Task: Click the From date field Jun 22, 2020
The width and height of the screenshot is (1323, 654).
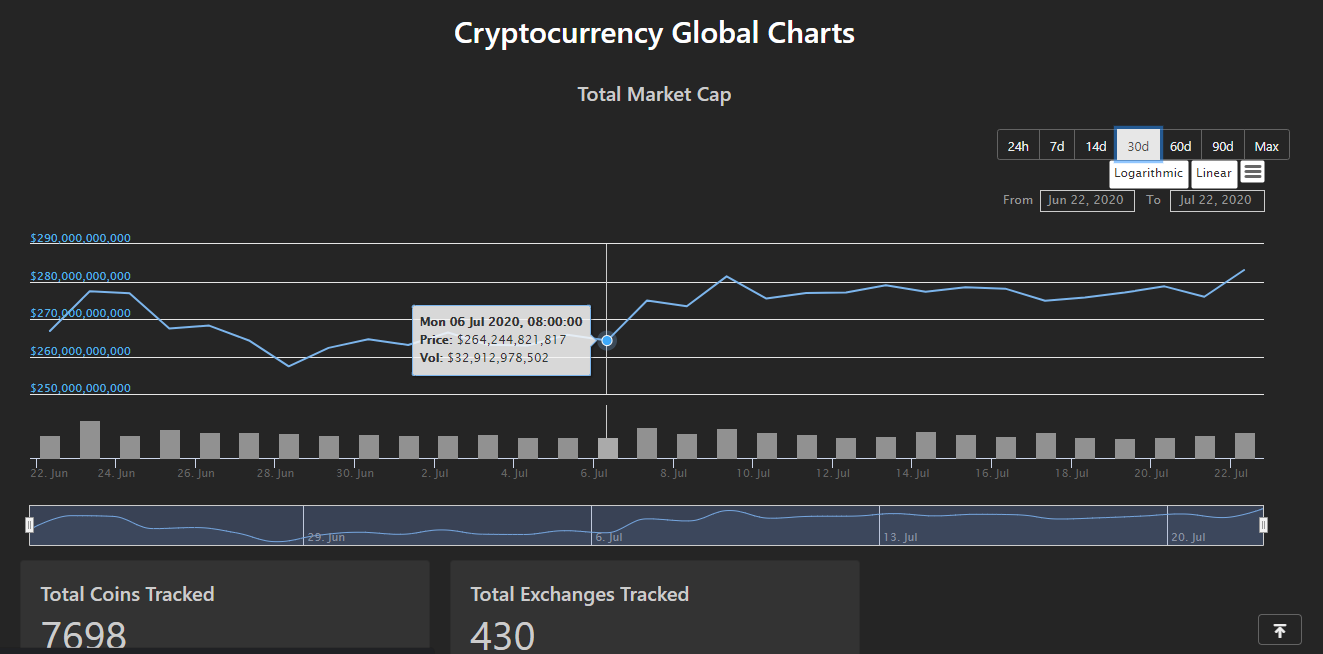Action: coord(1087,200)
